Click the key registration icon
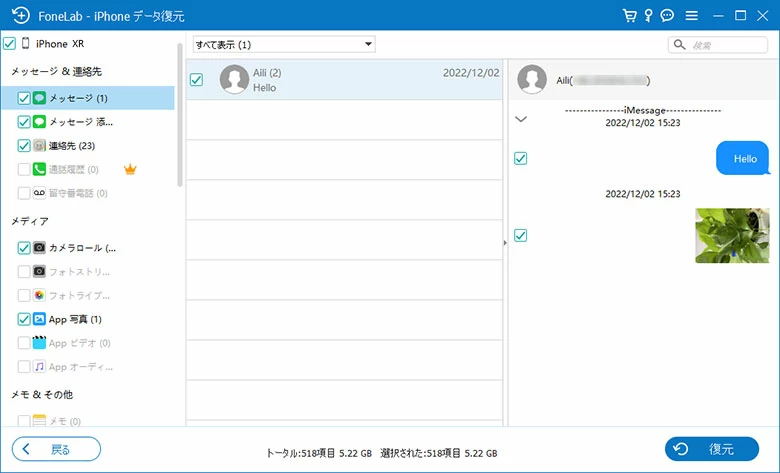Image resolution: width=780 pixels, height=473 pixels. pyautogui.click(x=648, y=16)
